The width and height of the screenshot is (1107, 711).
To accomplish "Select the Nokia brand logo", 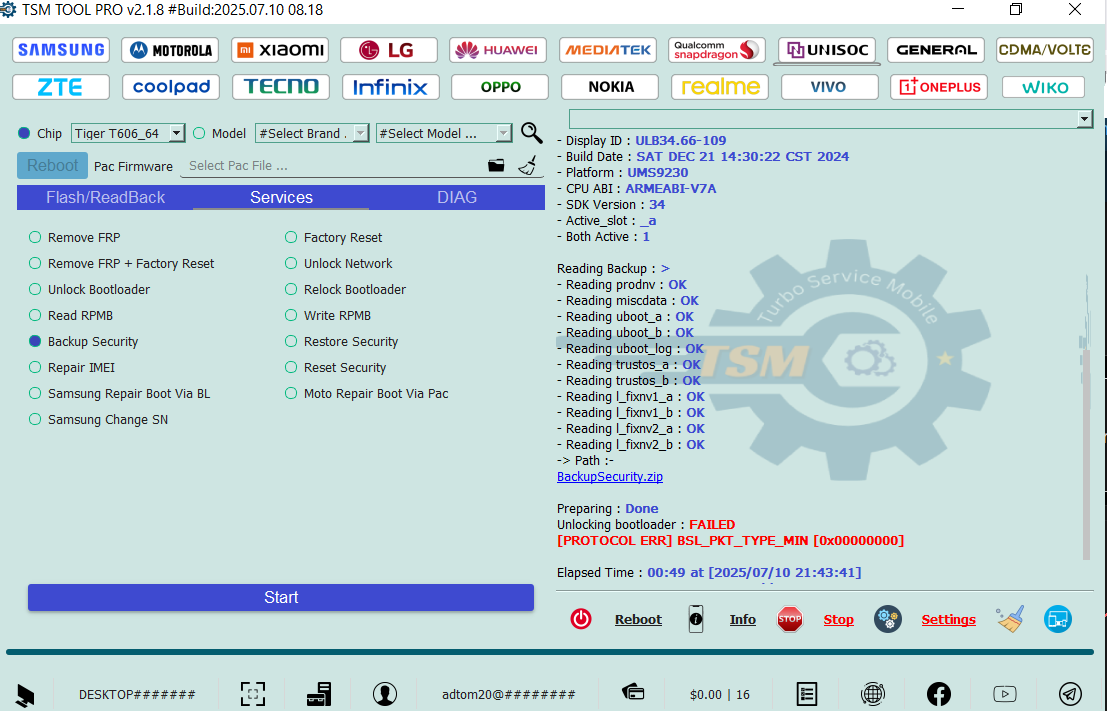I will tap(610, 88).
